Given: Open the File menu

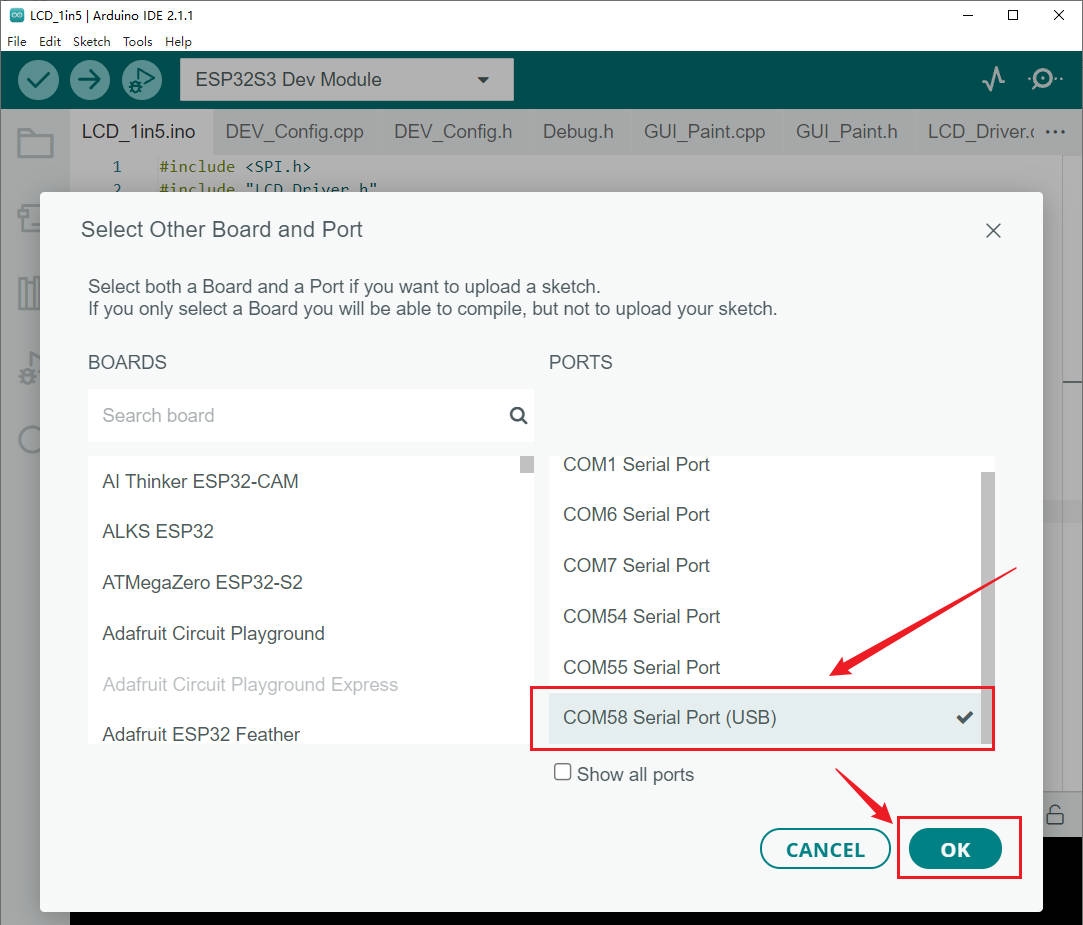Looking at the screenshot, I should 17,41.
